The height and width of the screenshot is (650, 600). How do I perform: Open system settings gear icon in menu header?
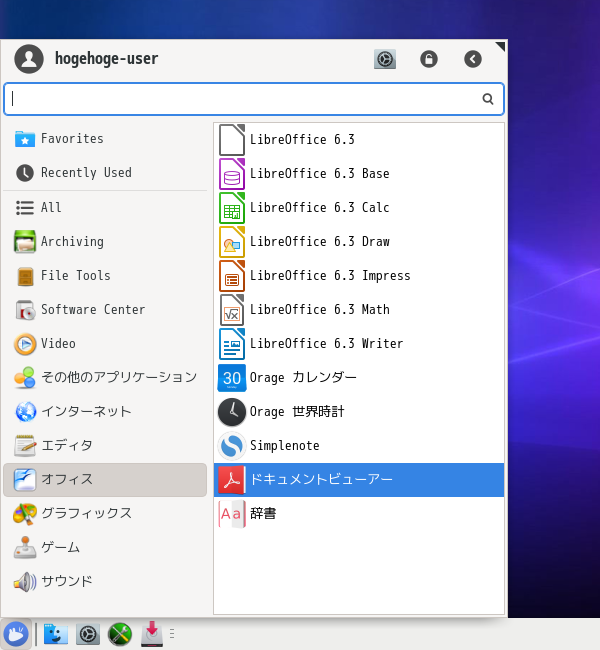click(385, 59)
